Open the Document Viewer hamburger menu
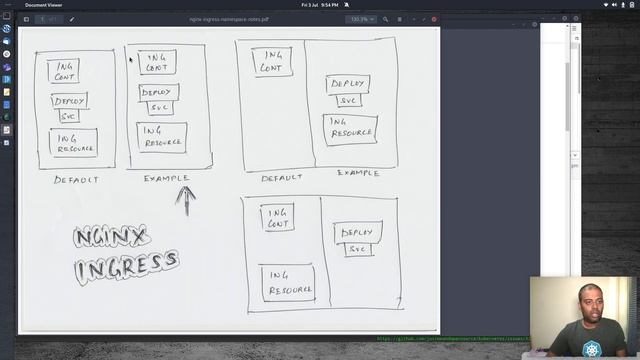 click(400, 19)
